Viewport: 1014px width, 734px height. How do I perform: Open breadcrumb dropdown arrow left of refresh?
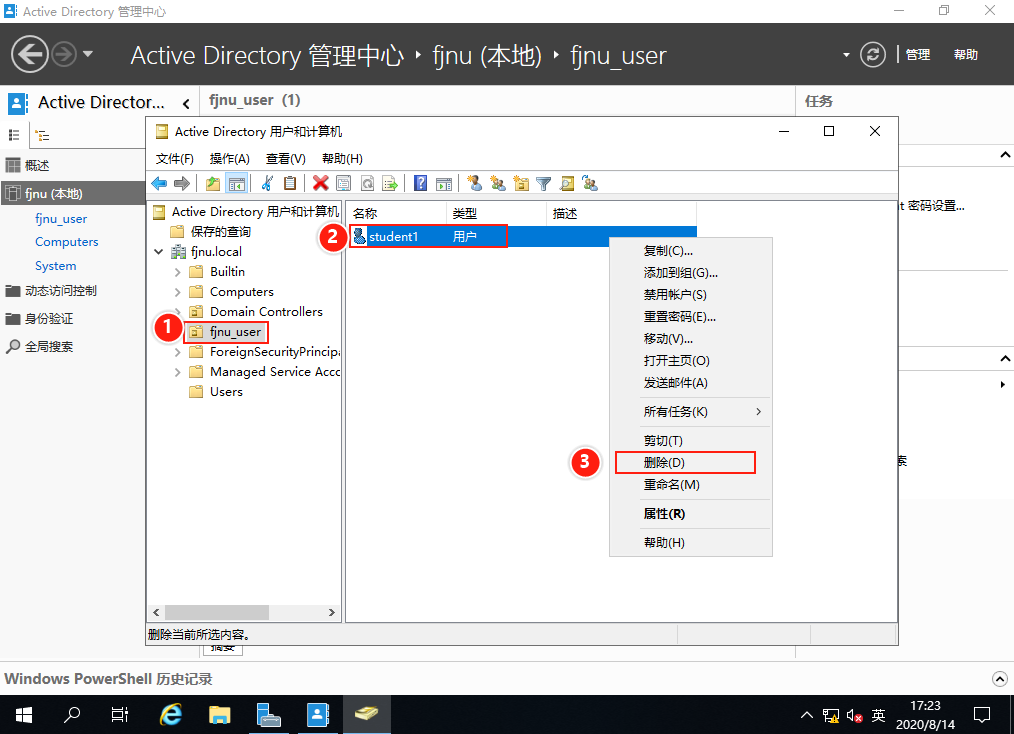coord(846,55)
